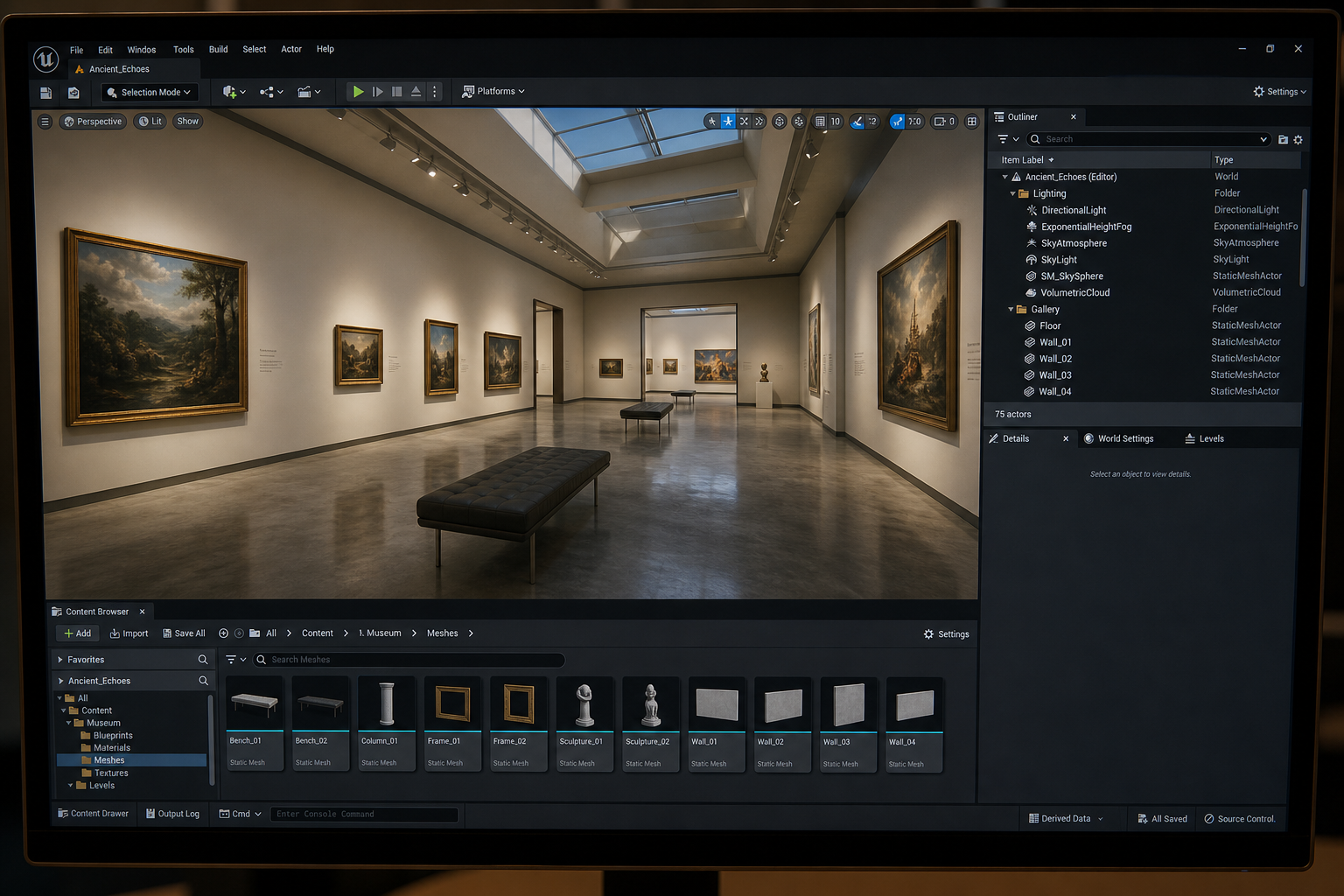Select the Translate gizmo tool in viewport
Viewport: 1344px width, 896px height.
pyautogui.click(x=728, y=122)
